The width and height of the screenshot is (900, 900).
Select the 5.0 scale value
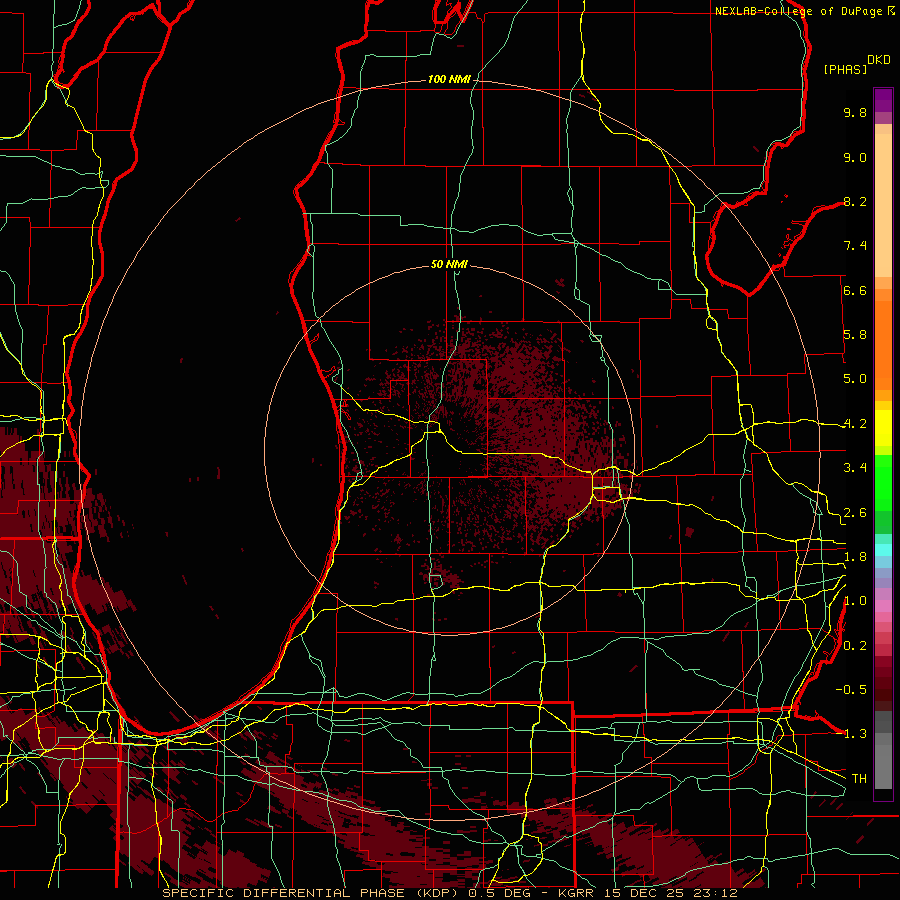click(855, 379)
